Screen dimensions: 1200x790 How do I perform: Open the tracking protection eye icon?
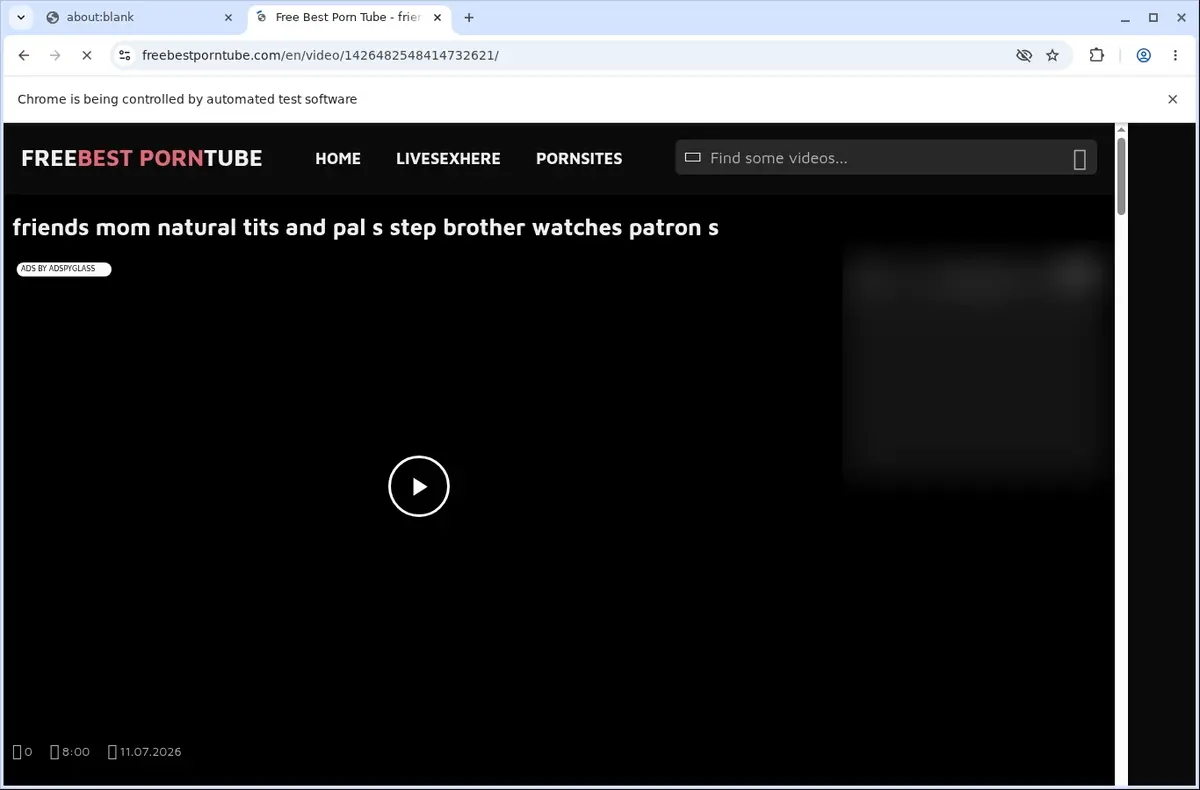click(x=1024, y=56)
